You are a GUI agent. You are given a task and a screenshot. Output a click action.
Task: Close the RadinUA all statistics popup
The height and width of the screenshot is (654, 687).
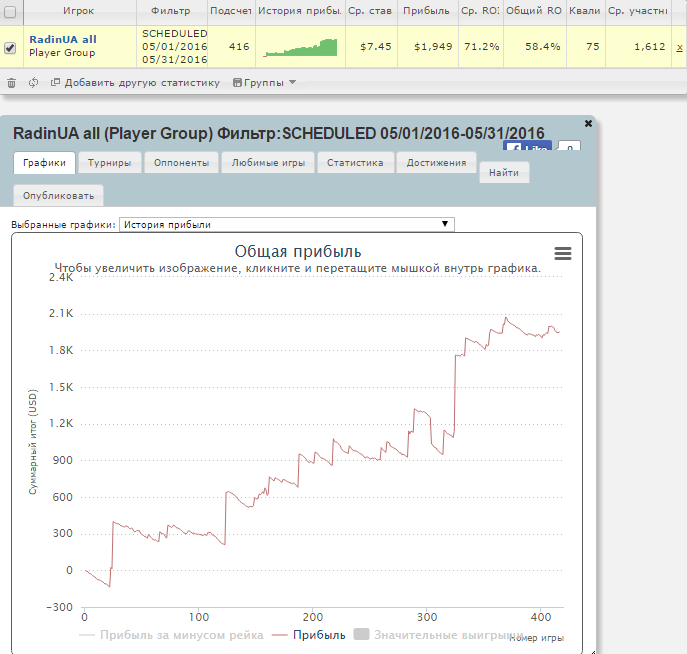tap(588, 123)
